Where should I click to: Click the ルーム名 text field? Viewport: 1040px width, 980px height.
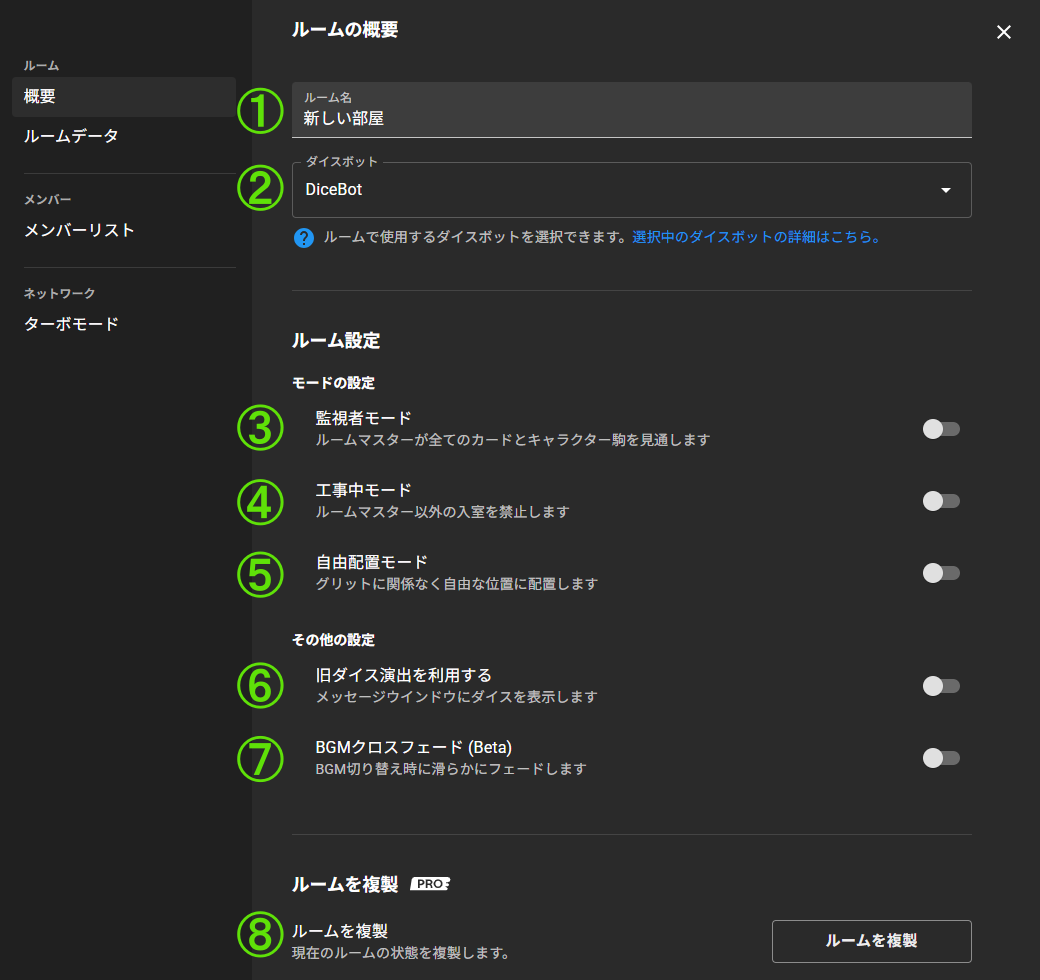(x=631, y=117)
